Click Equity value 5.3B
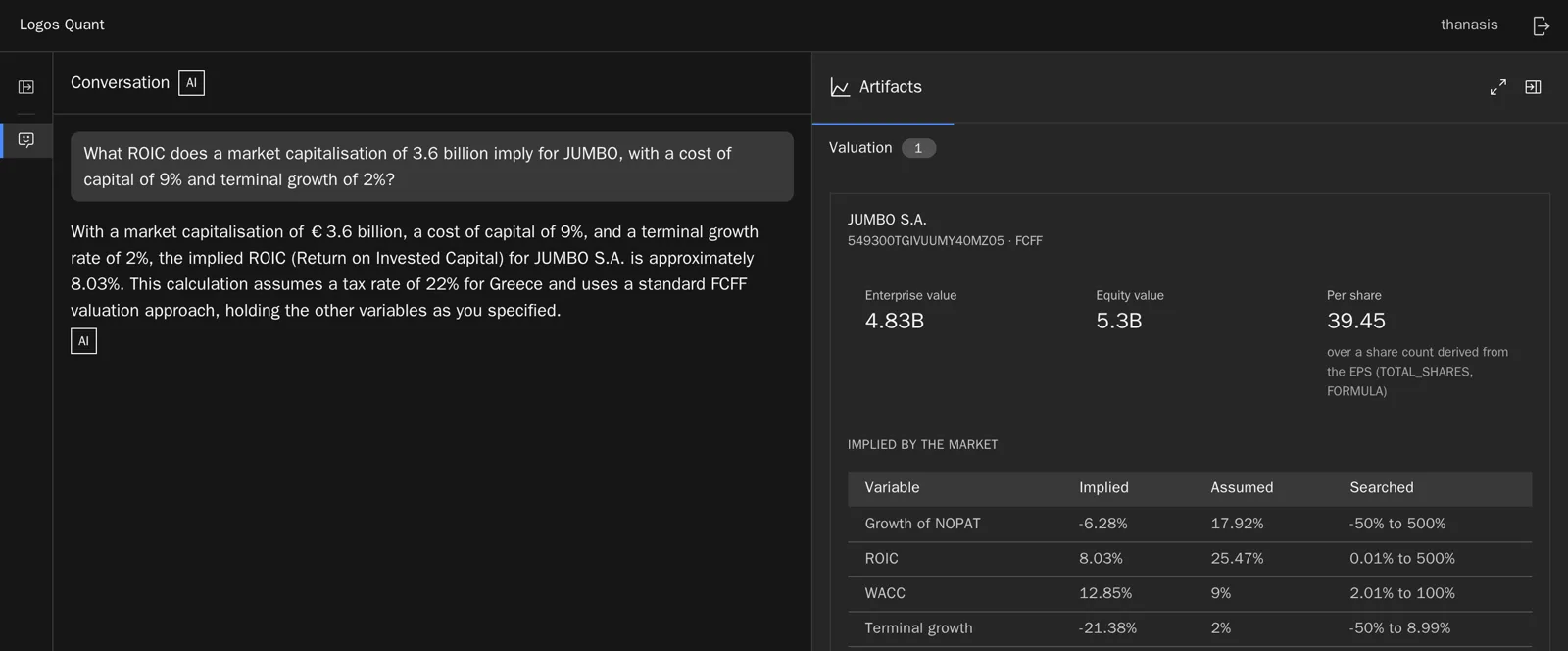The height and width of the screenshot is (651, 1568). pos(1118,321)
